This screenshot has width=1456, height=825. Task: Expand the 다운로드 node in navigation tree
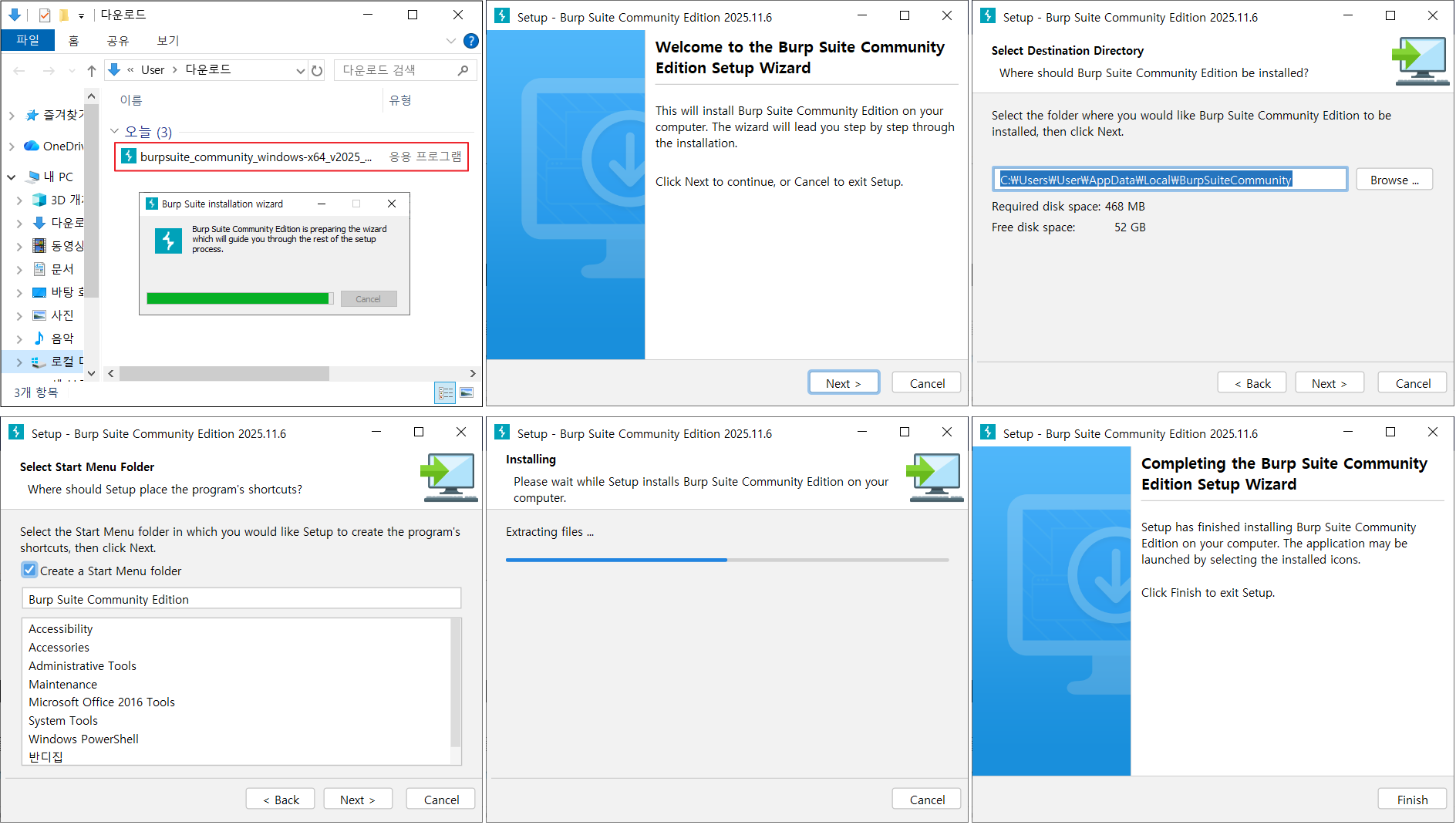pyautogui.click(x=19, y=224)
